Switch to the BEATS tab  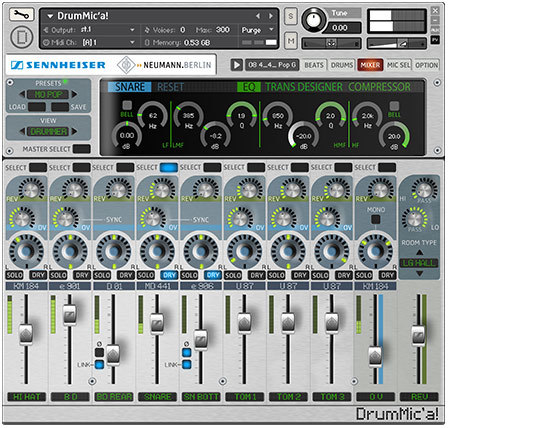coord(314,65)
